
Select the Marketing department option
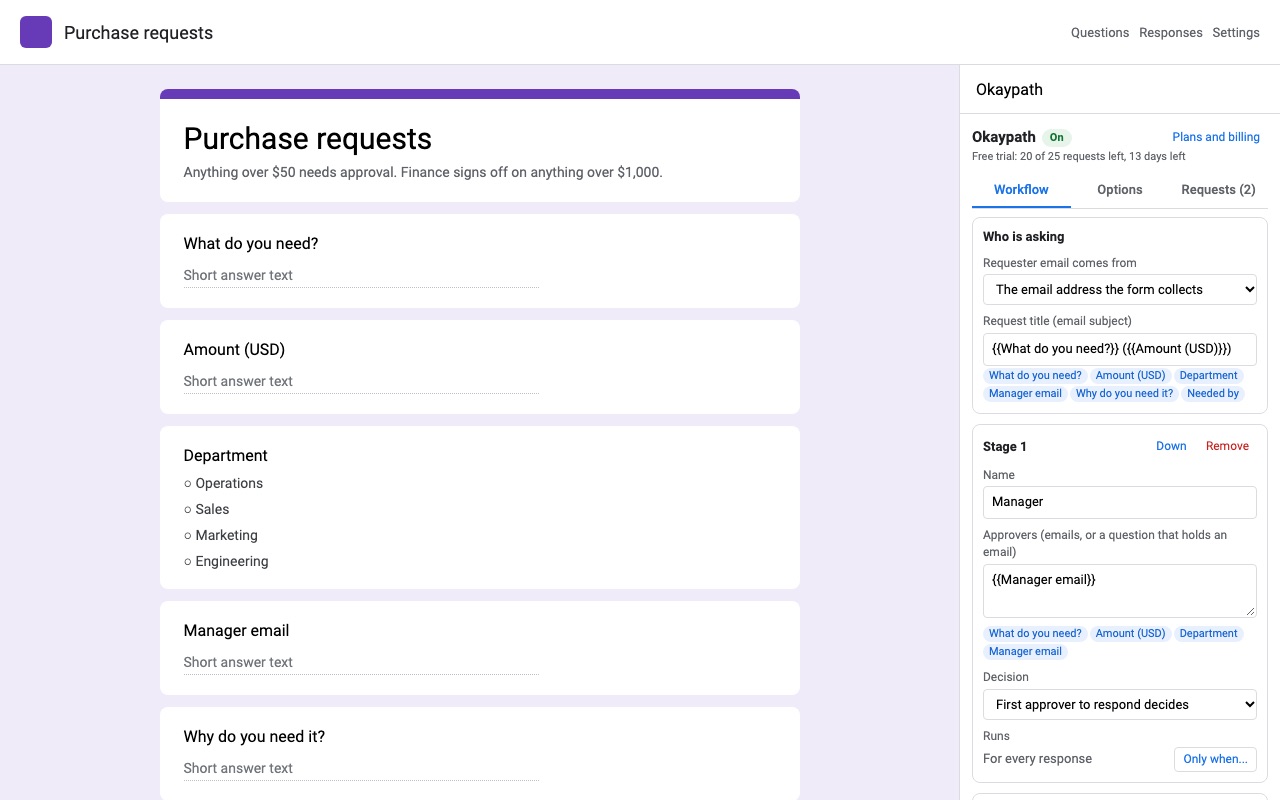click(x=221, y=535)
